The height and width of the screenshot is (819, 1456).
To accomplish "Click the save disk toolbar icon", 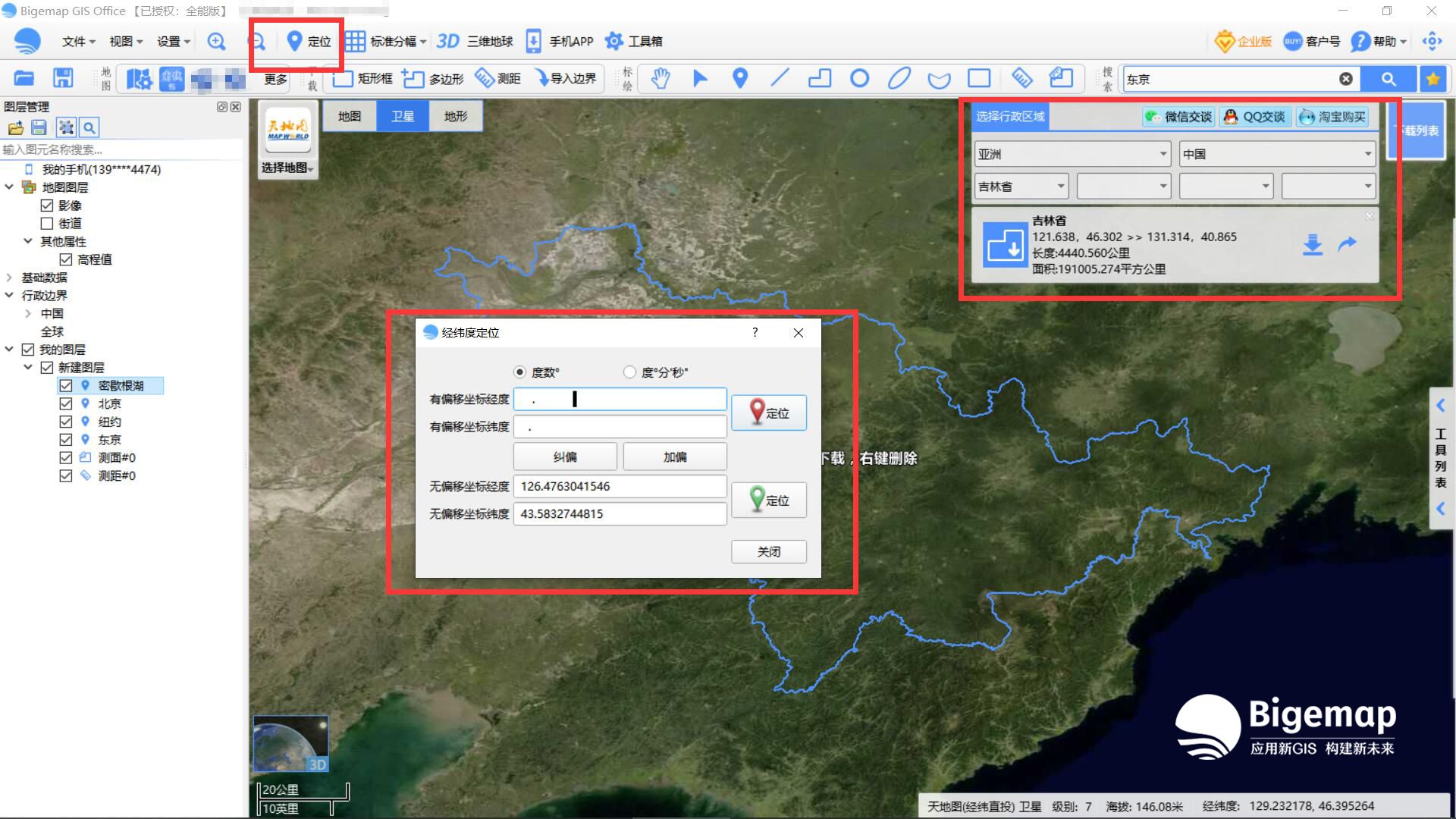I will tap(63, 78).
